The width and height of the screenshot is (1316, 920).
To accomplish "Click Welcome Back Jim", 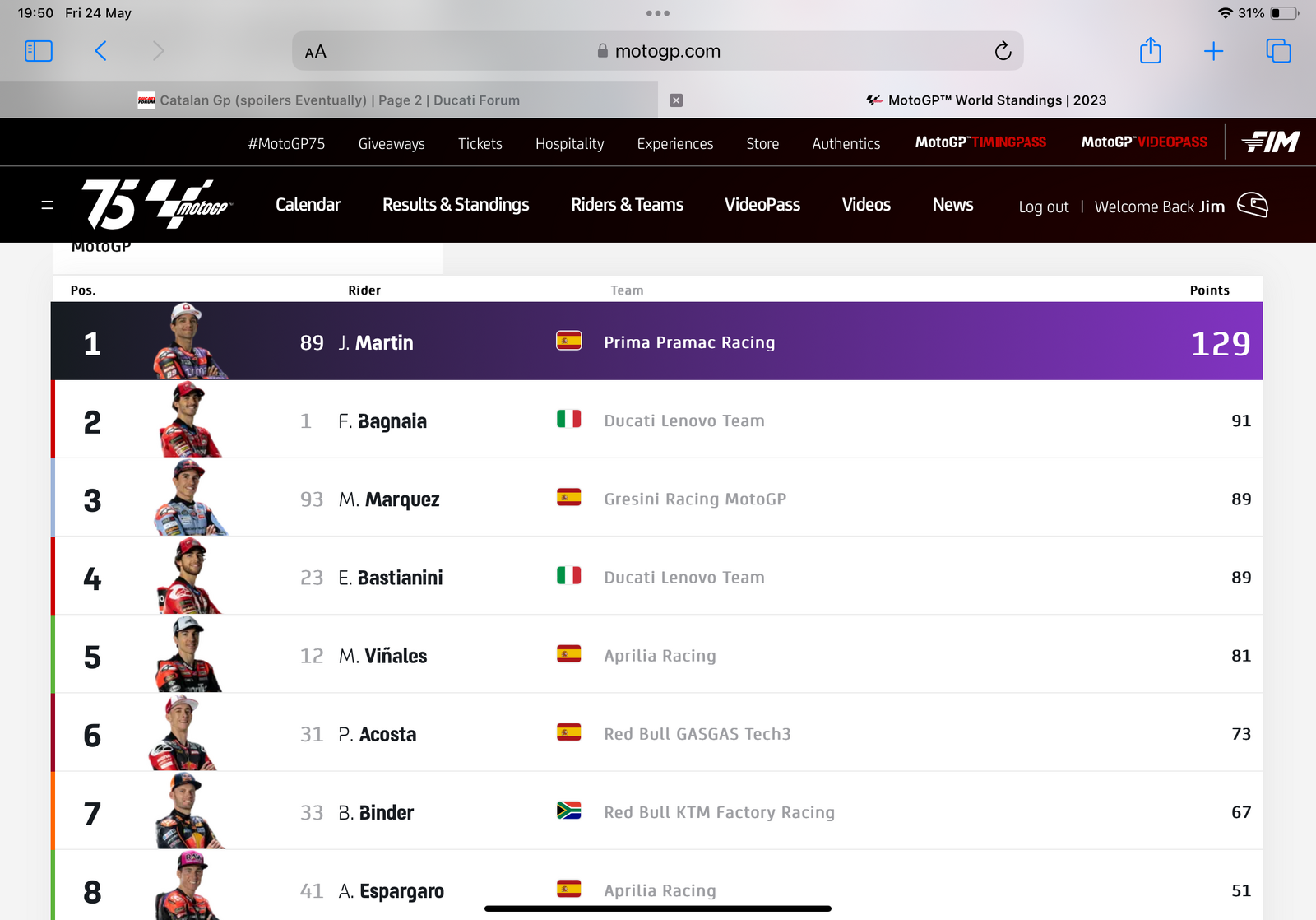I will point(1160,207).
